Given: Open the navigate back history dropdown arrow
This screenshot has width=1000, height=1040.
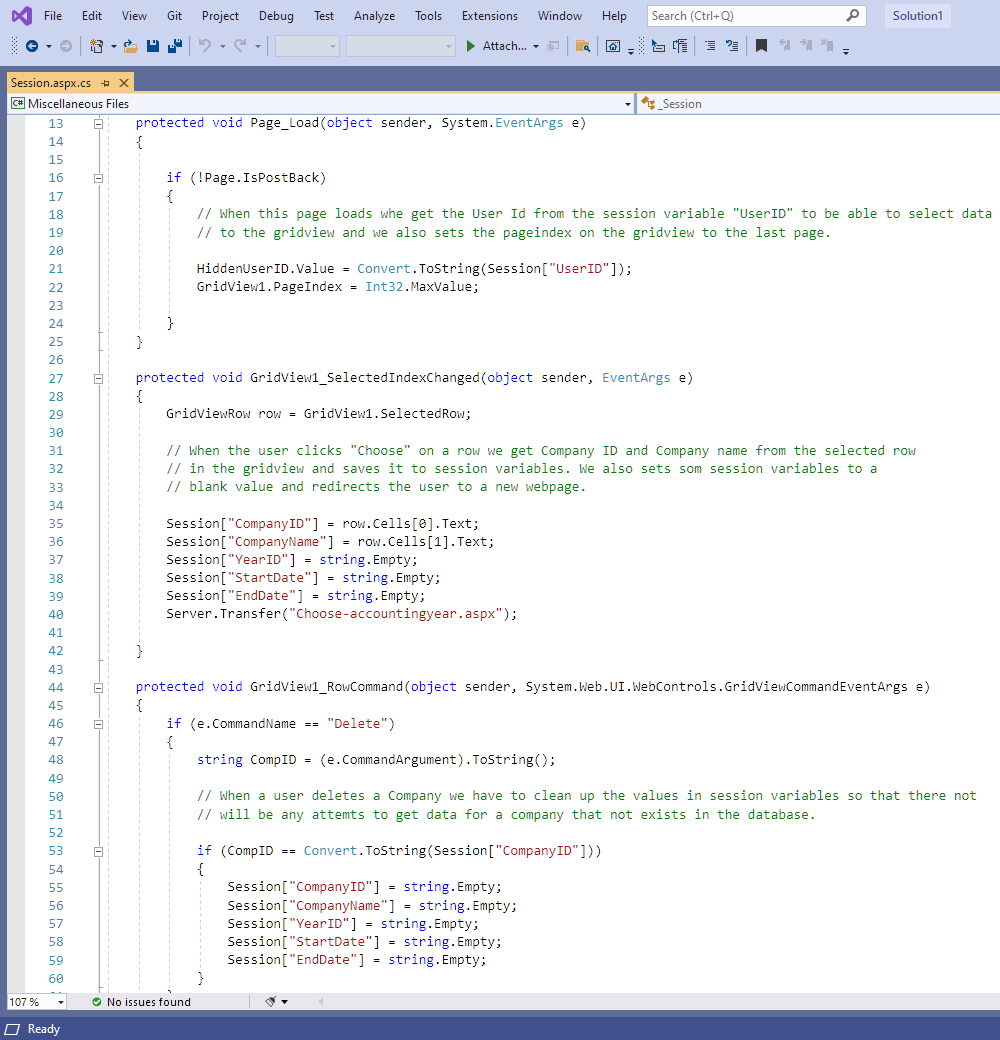Looking at the screenshot, I should (x=48, y=46).
